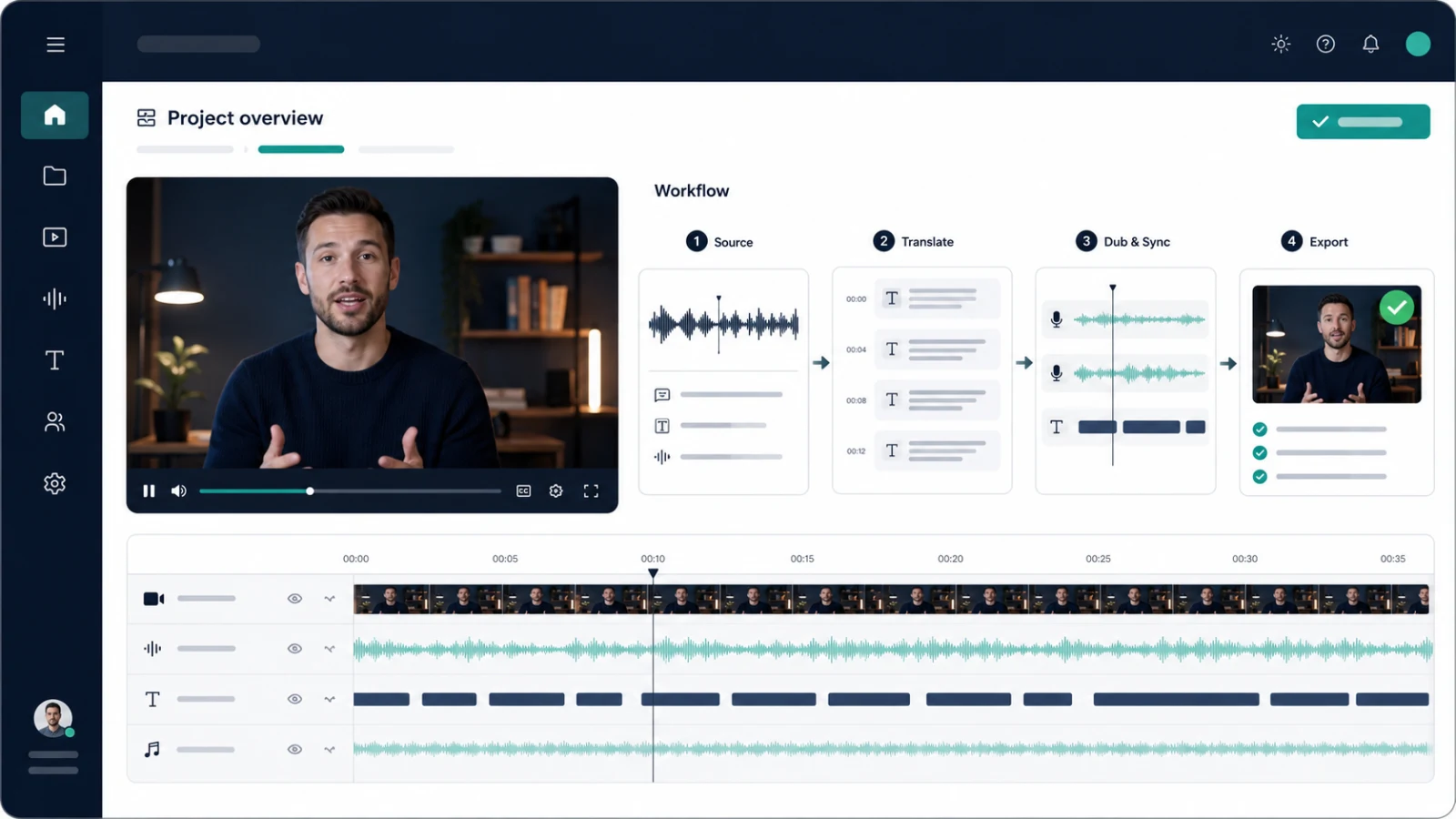Click the boxed T icon in Source card
This screenshot has height=819, width=1456.
[662, 426]
